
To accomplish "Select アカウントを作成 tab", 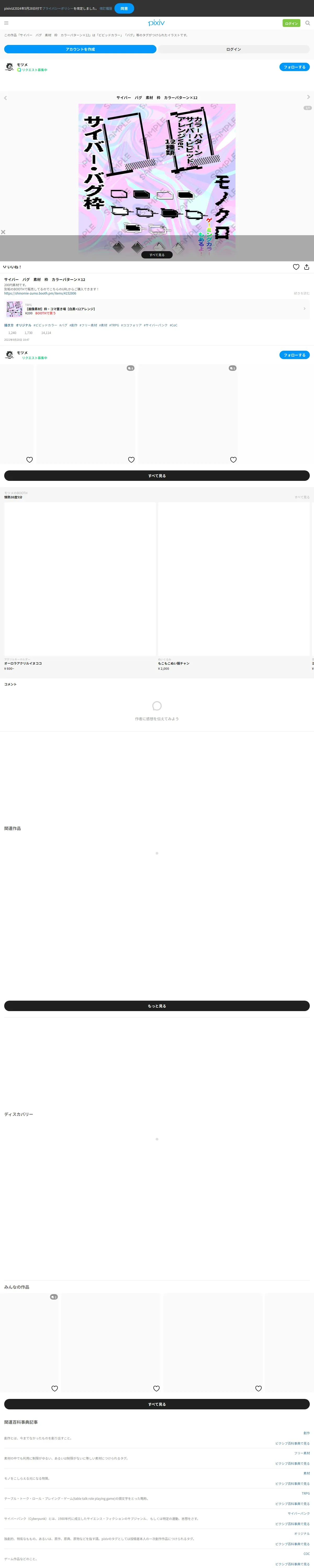I will tap(81, 49).
